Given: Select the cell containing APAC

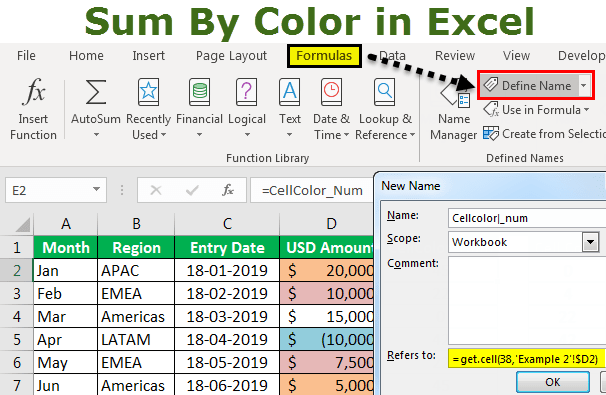Looking at the screenshot, I should pos(136,270).
